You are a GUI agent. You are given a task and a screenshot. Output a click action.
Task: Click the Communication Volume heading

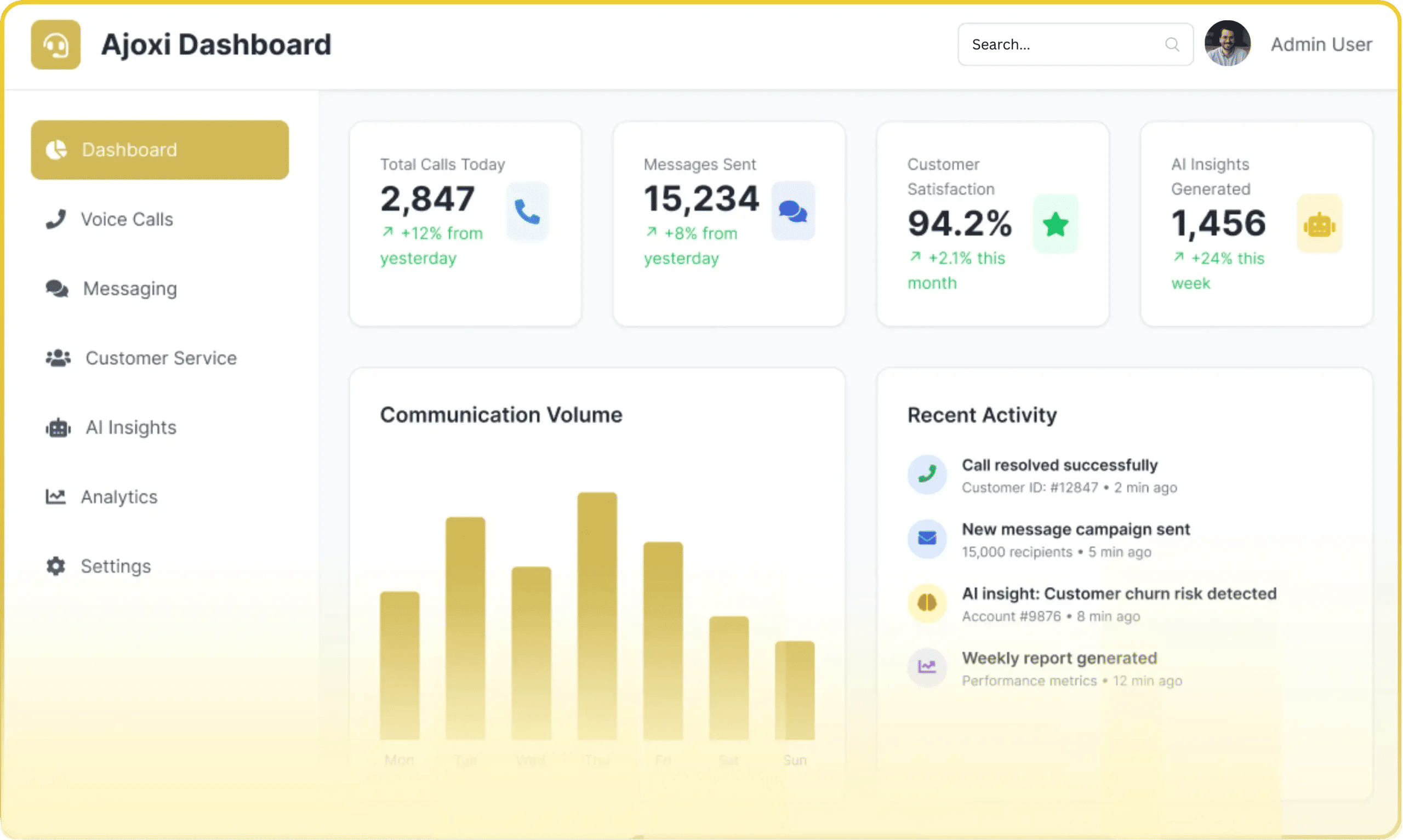coord(501,415)
